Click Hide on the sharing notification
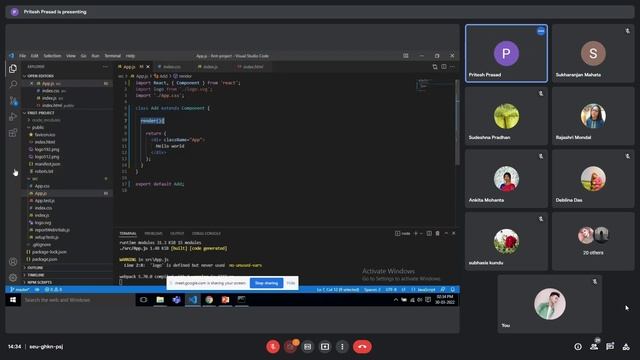This screenshot has width=640, height=360. [x=291, y=283]
